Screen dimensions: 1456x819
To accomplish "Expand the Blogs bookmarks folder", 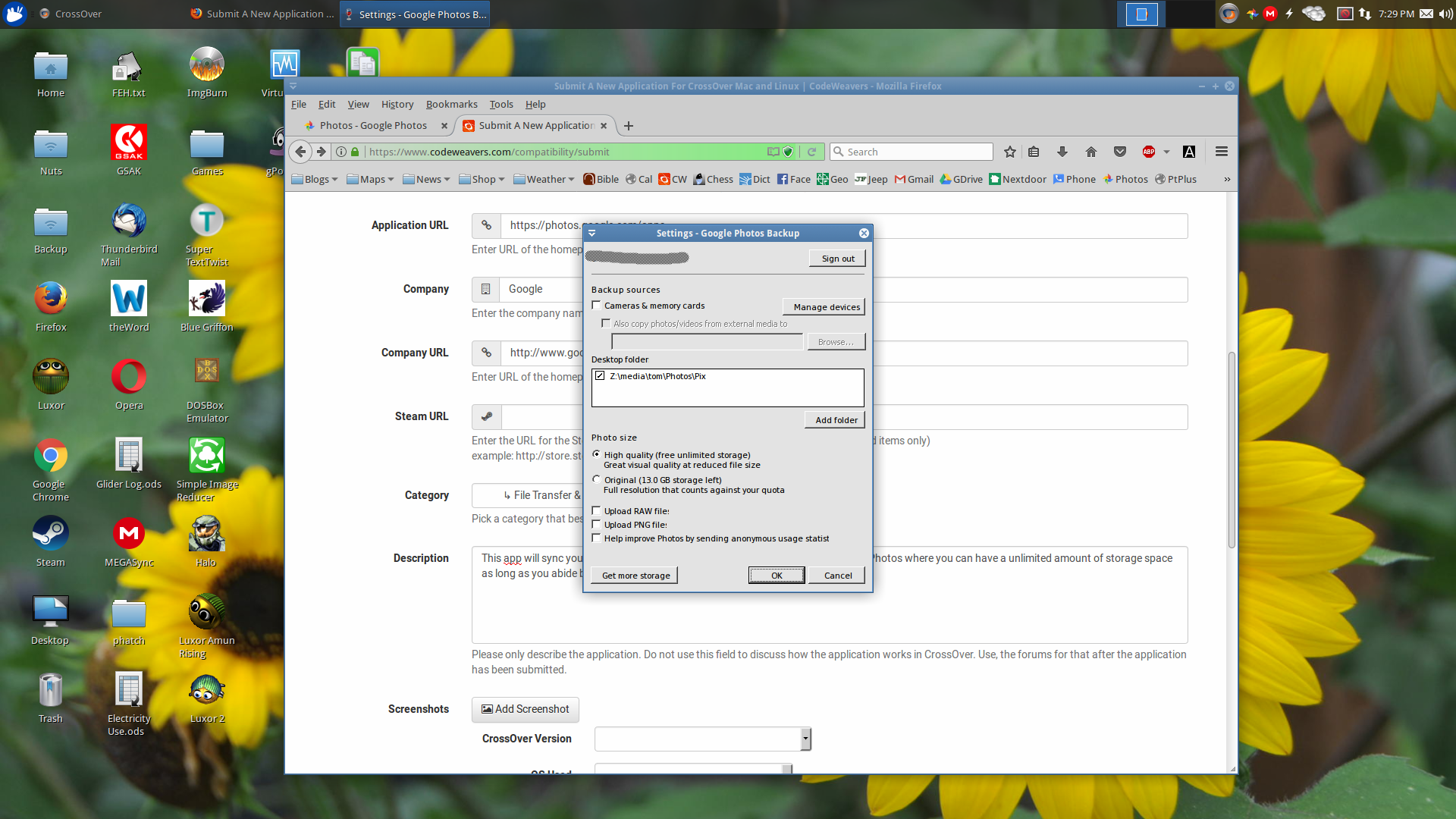I will click(x=314, y=179).
